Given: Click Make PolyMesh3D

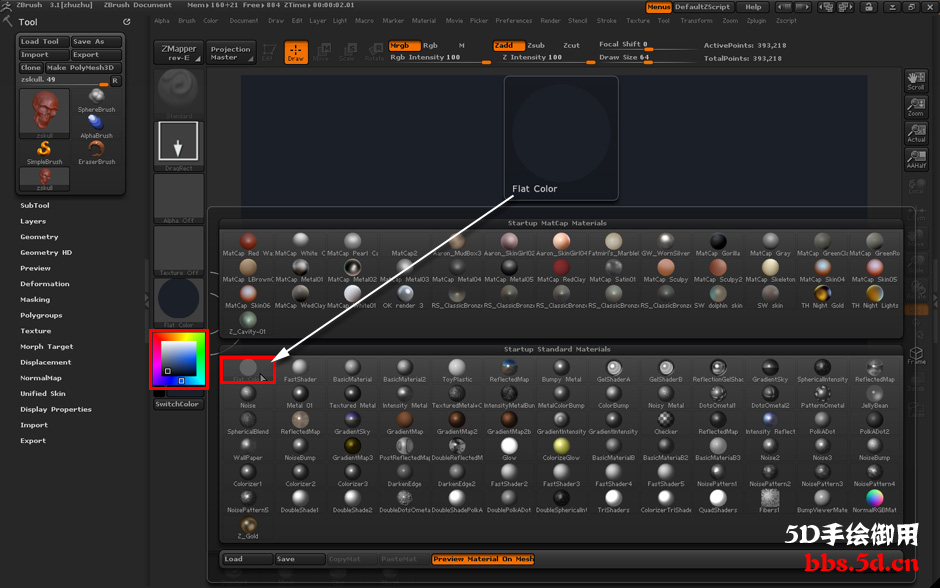Looking at the screenshot, I should tap(83, 68).
